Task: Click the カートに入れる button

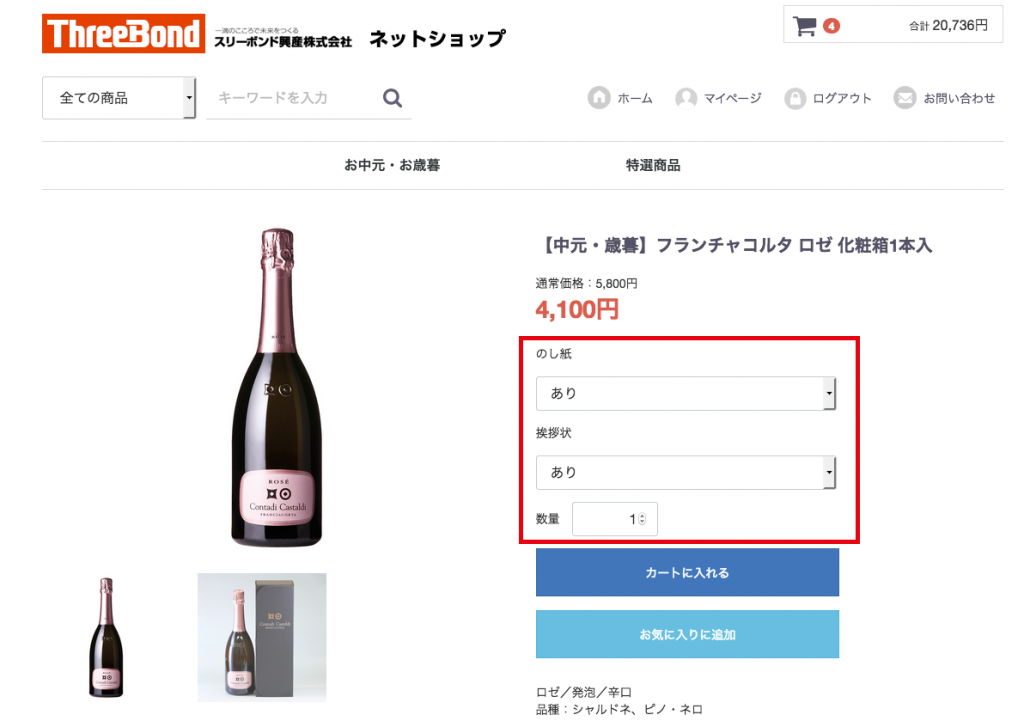Action: pyautogui.click(x=687, y=573)
